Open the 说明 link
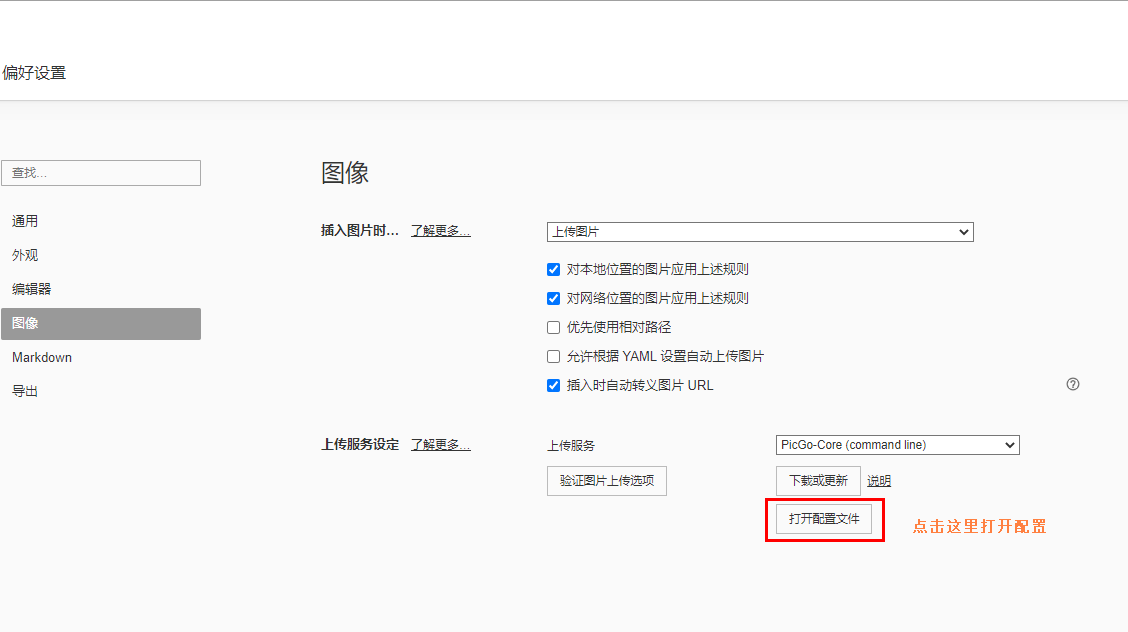The image size is (1128, 632). (878, 481)
